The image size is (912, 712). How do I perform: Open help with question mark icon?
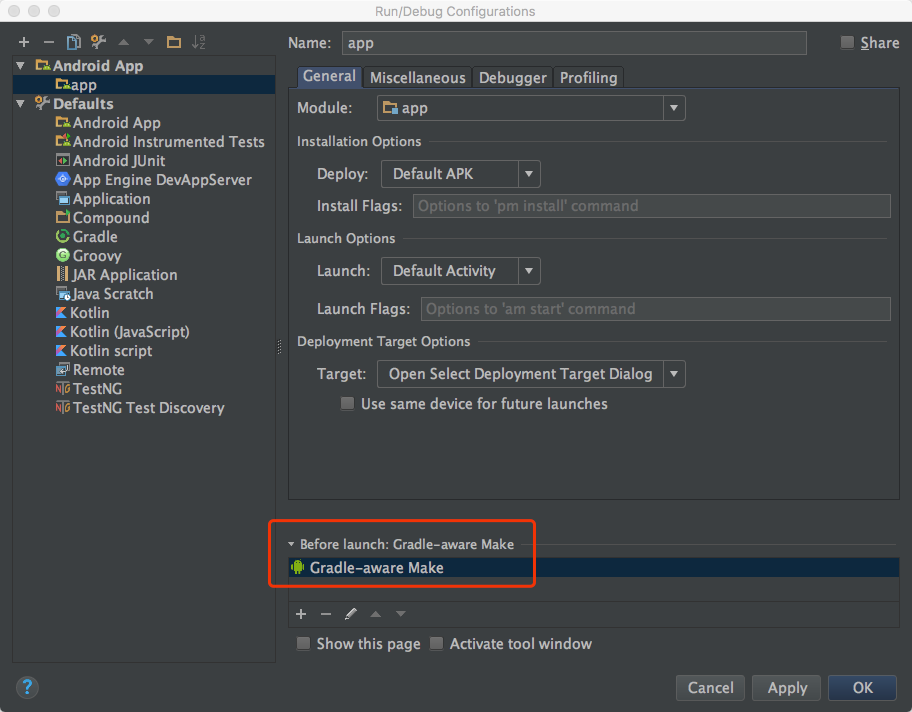coord(27,688)
